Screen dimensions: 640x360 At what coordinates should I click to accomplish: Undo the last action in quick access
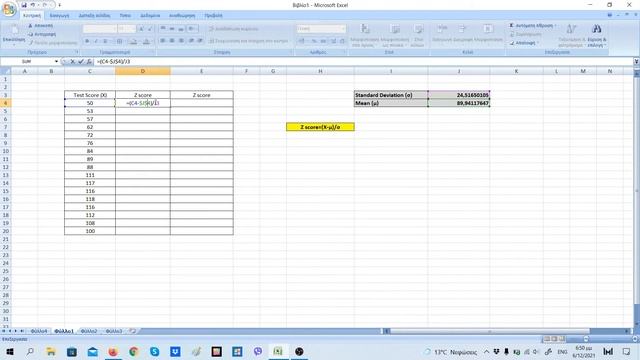coord(33,5)
